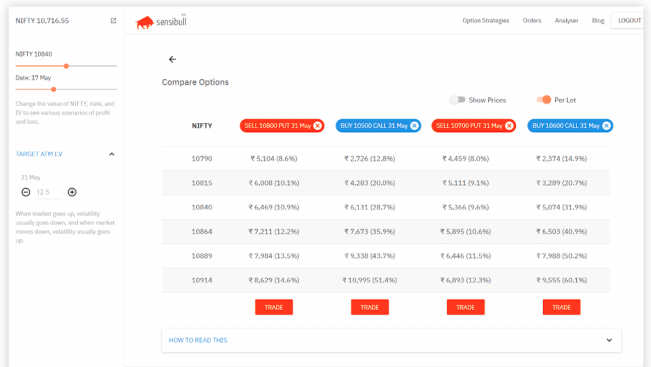Open NIFTY external link icon in sidebar

[113, 20]
